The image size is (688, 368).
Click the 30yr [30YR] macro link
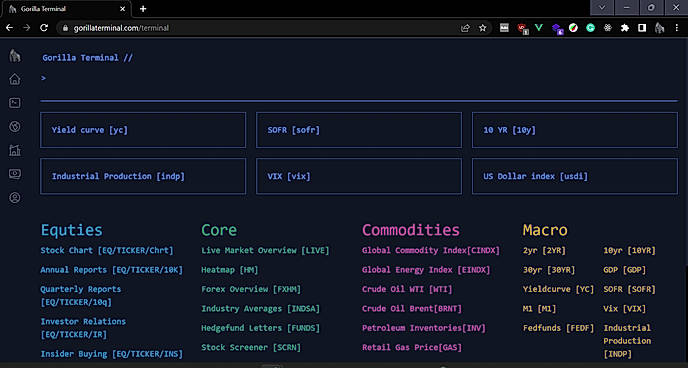[549, 270]
